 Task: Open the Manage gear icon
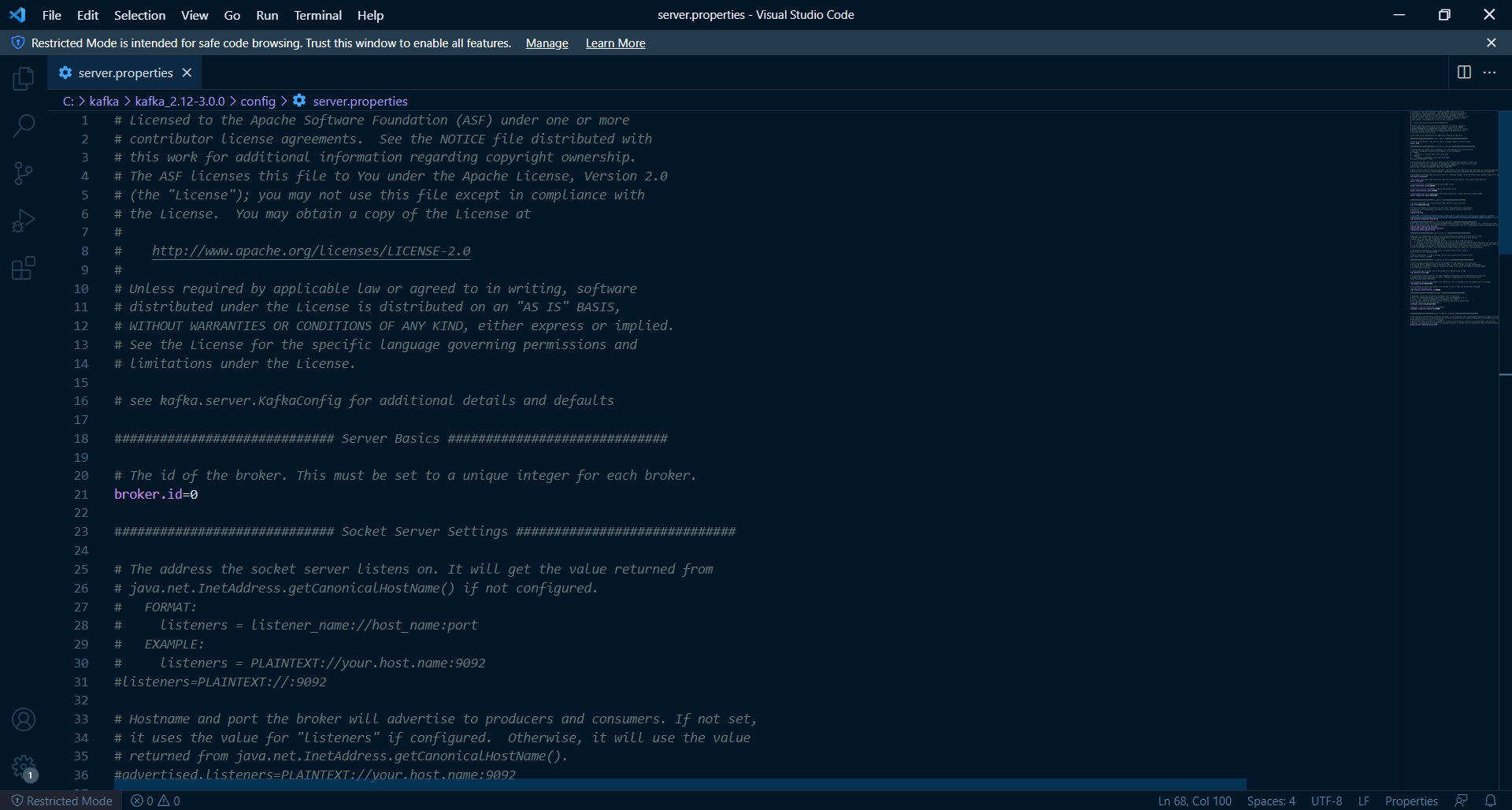pyautogui.click(x=24, y=767)
